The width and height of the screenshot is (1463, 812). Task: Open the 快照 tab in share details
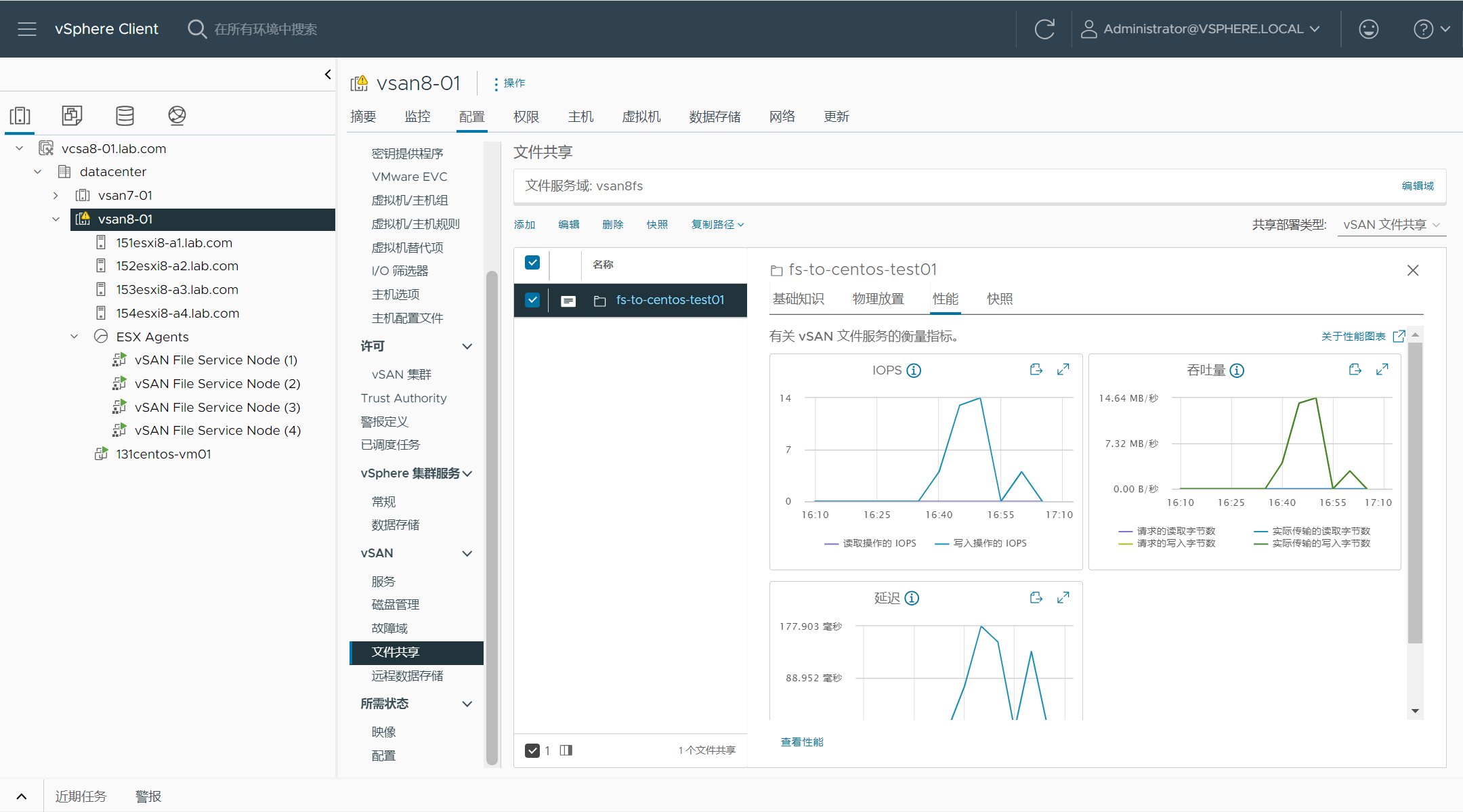tap(1000, 299)
